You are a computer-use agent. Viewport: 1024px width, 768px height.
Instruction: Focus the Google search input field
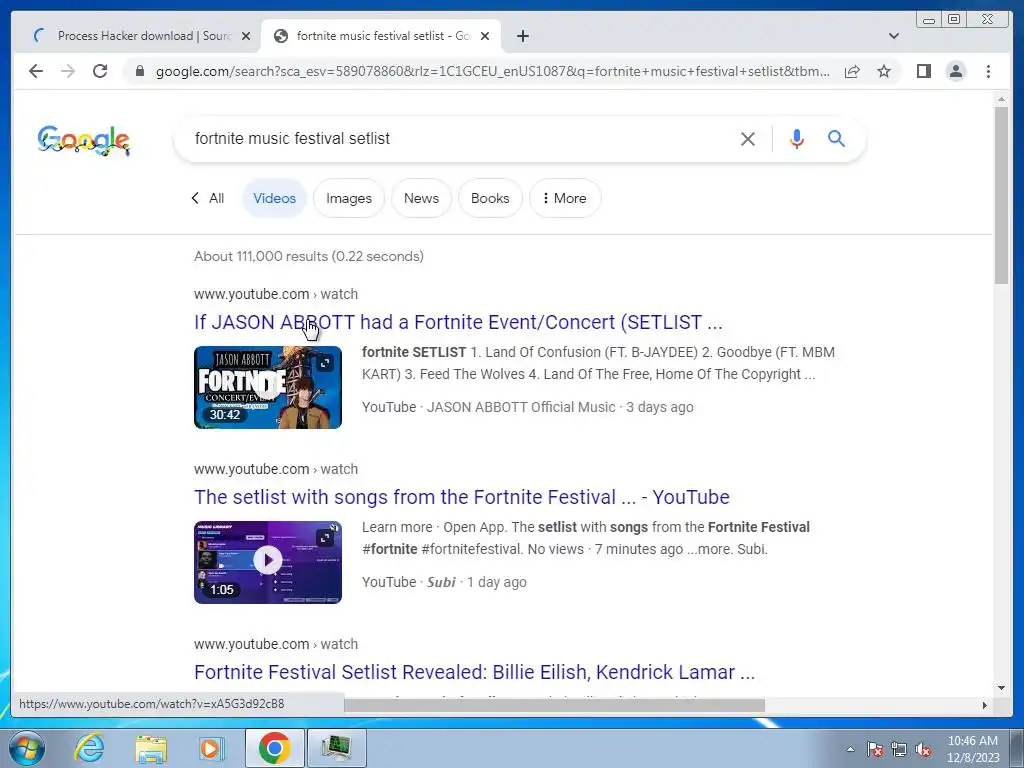click(457, 138)
